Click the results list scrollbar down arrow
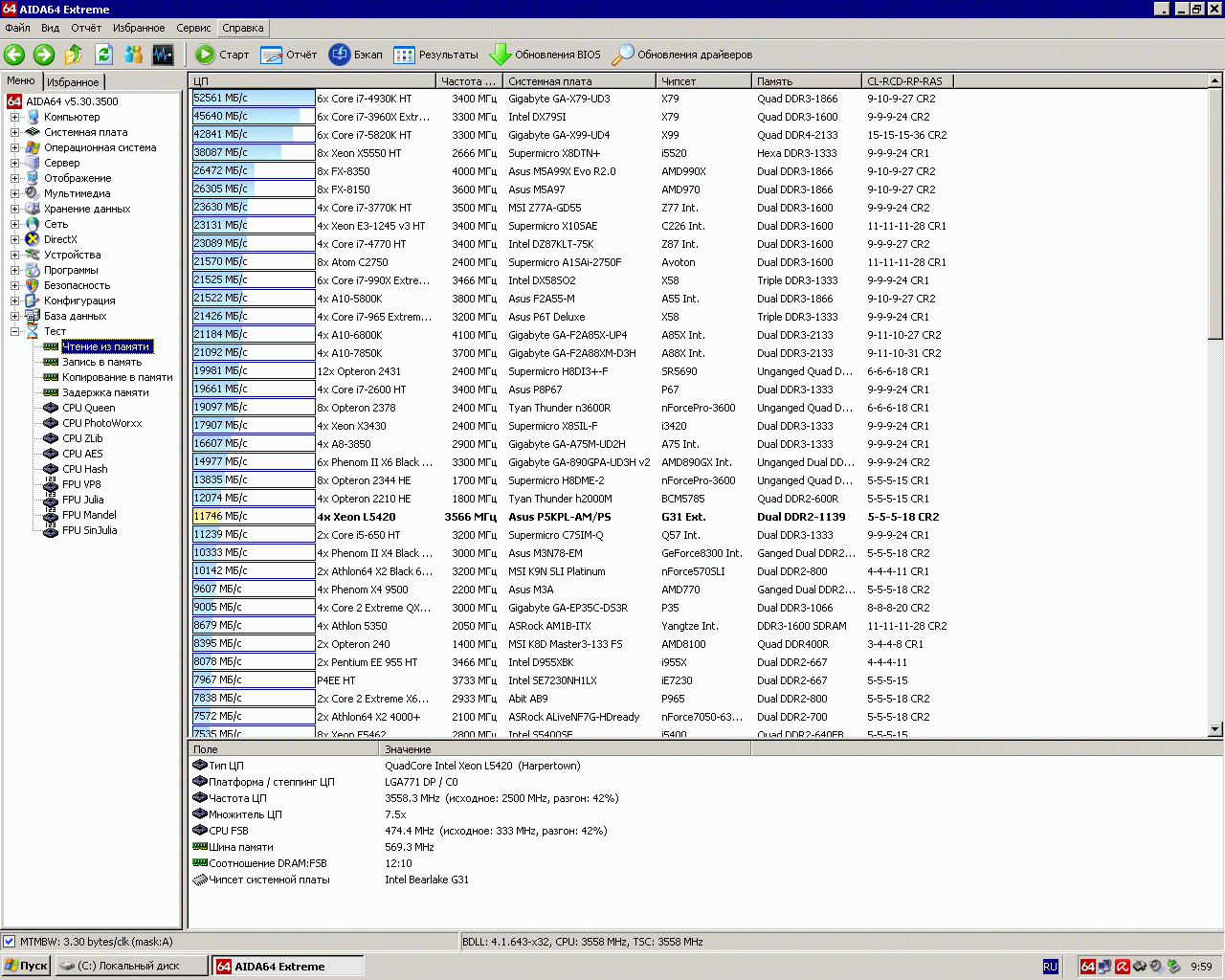This screenshot has height=980, width=1225. tap(1215, 729)
